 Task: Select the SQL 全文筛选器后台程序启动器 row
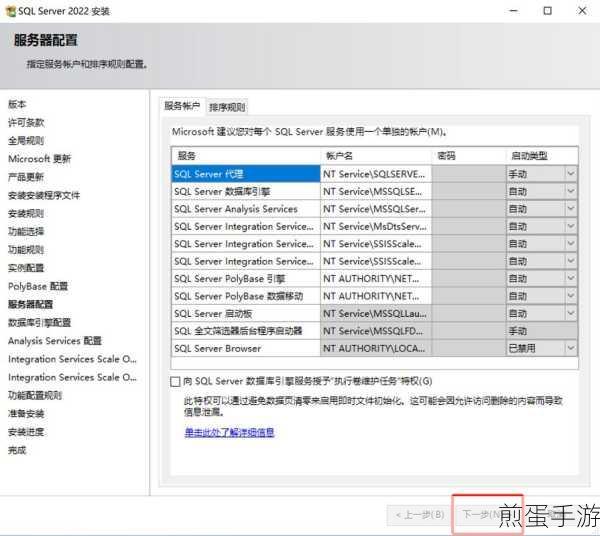coord(246,331)
